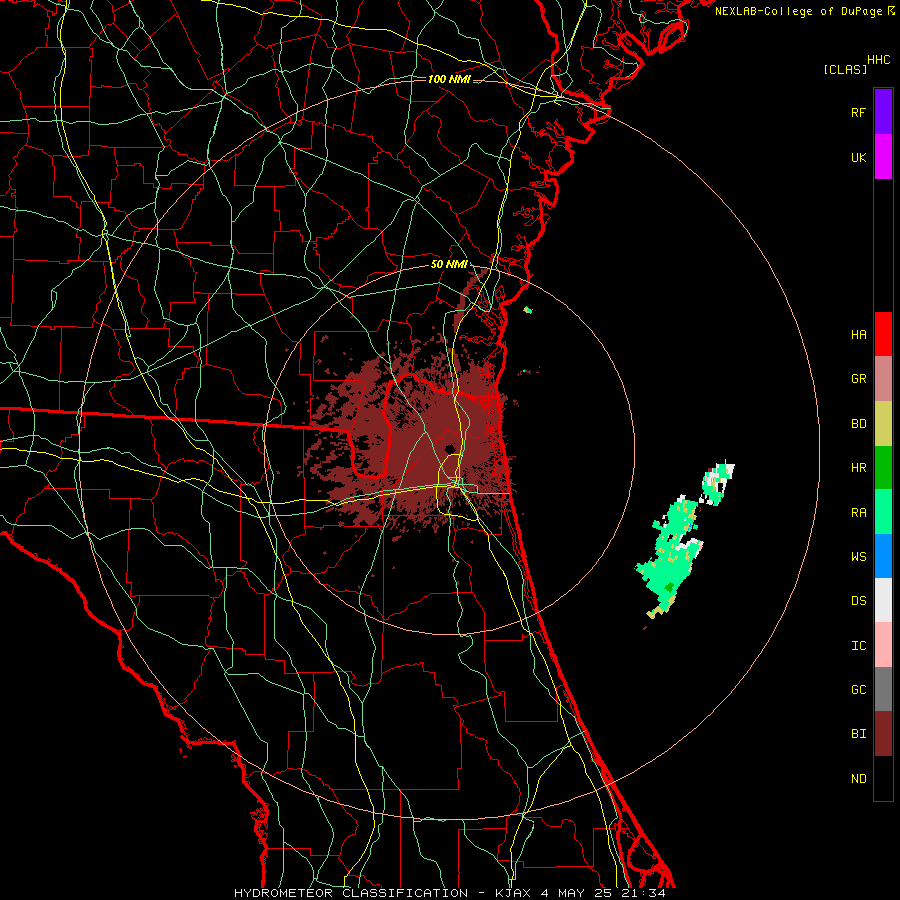Click the IC light-pink legend swatch
900x900 pixels.
pyautogui.click(x=883, y=645)
